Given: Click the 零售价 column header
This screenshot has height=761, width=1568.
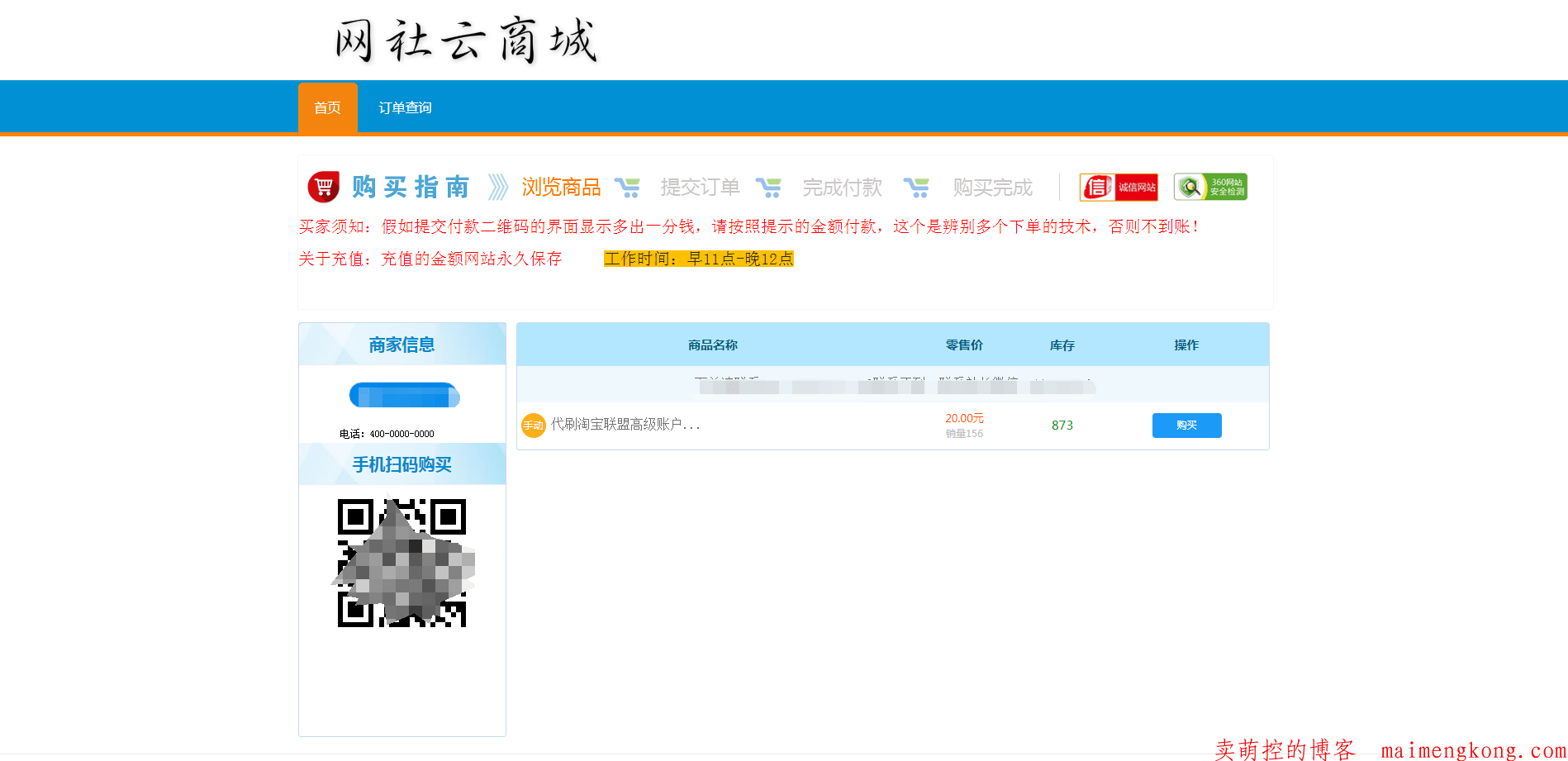Looking at the screenshot, I should (x=964, y=345).
